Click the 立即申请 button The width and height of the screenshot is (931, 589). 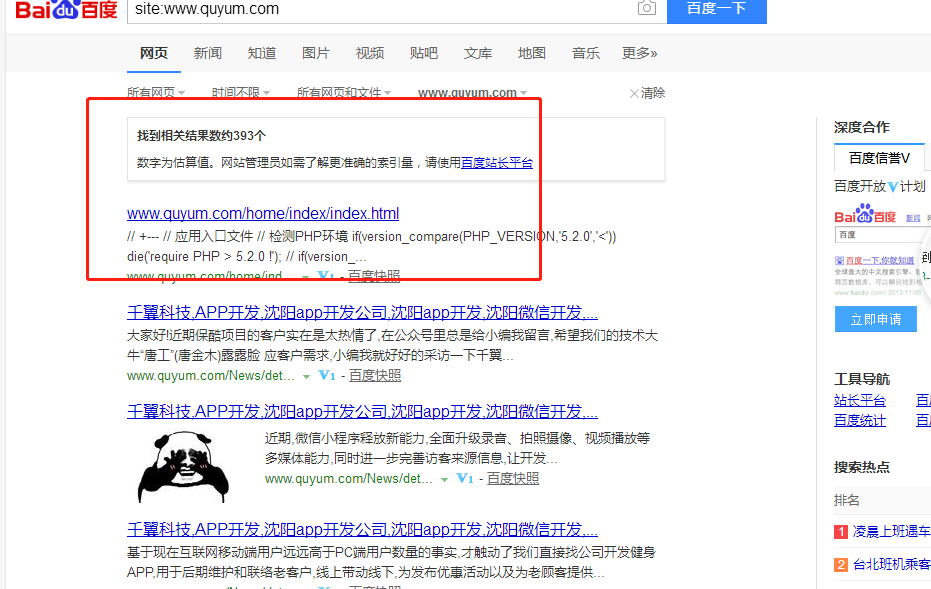tap(876, 319)
